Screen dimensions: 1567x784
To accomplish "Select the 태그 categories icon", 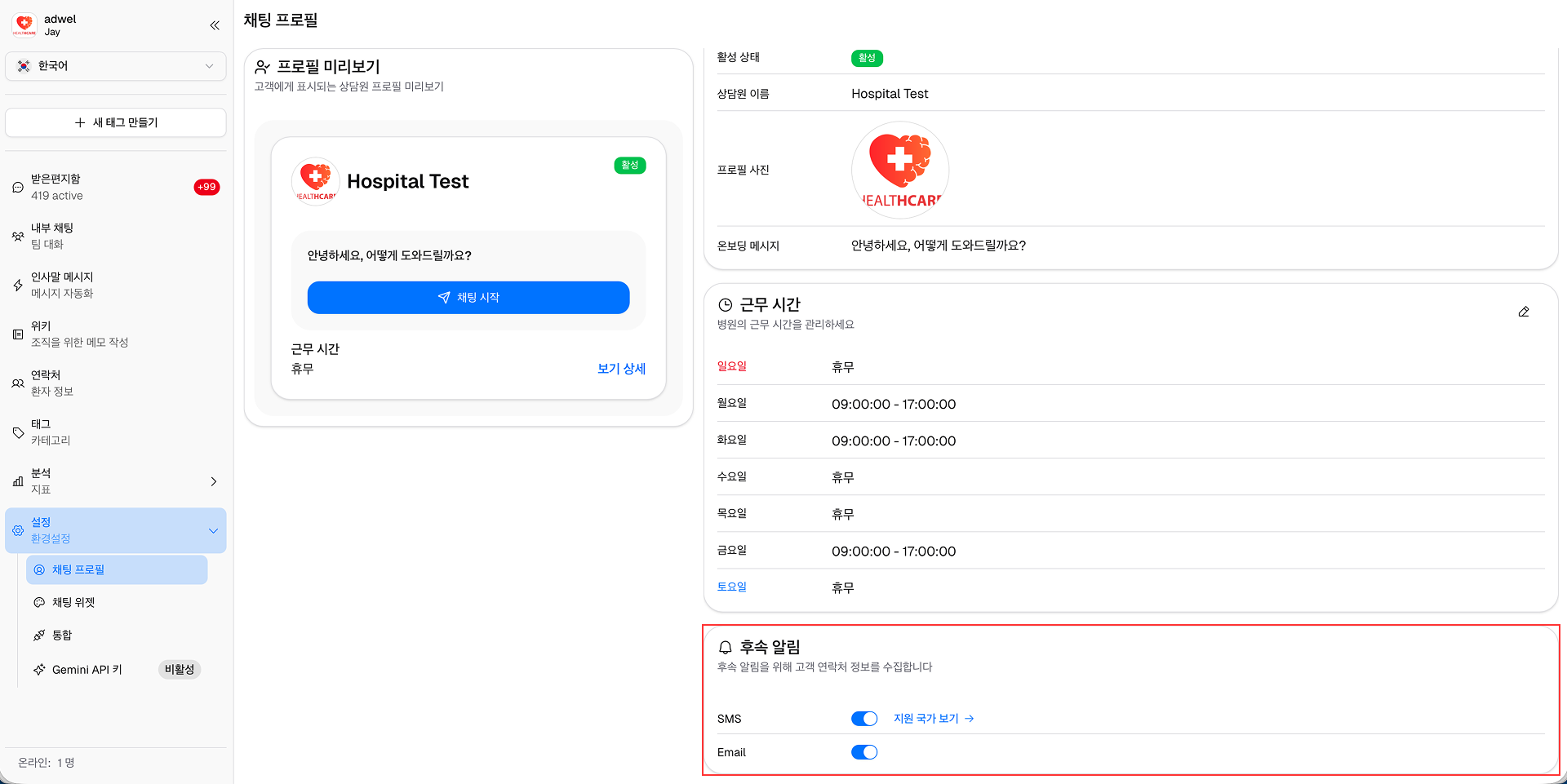I will coord(18,432).
